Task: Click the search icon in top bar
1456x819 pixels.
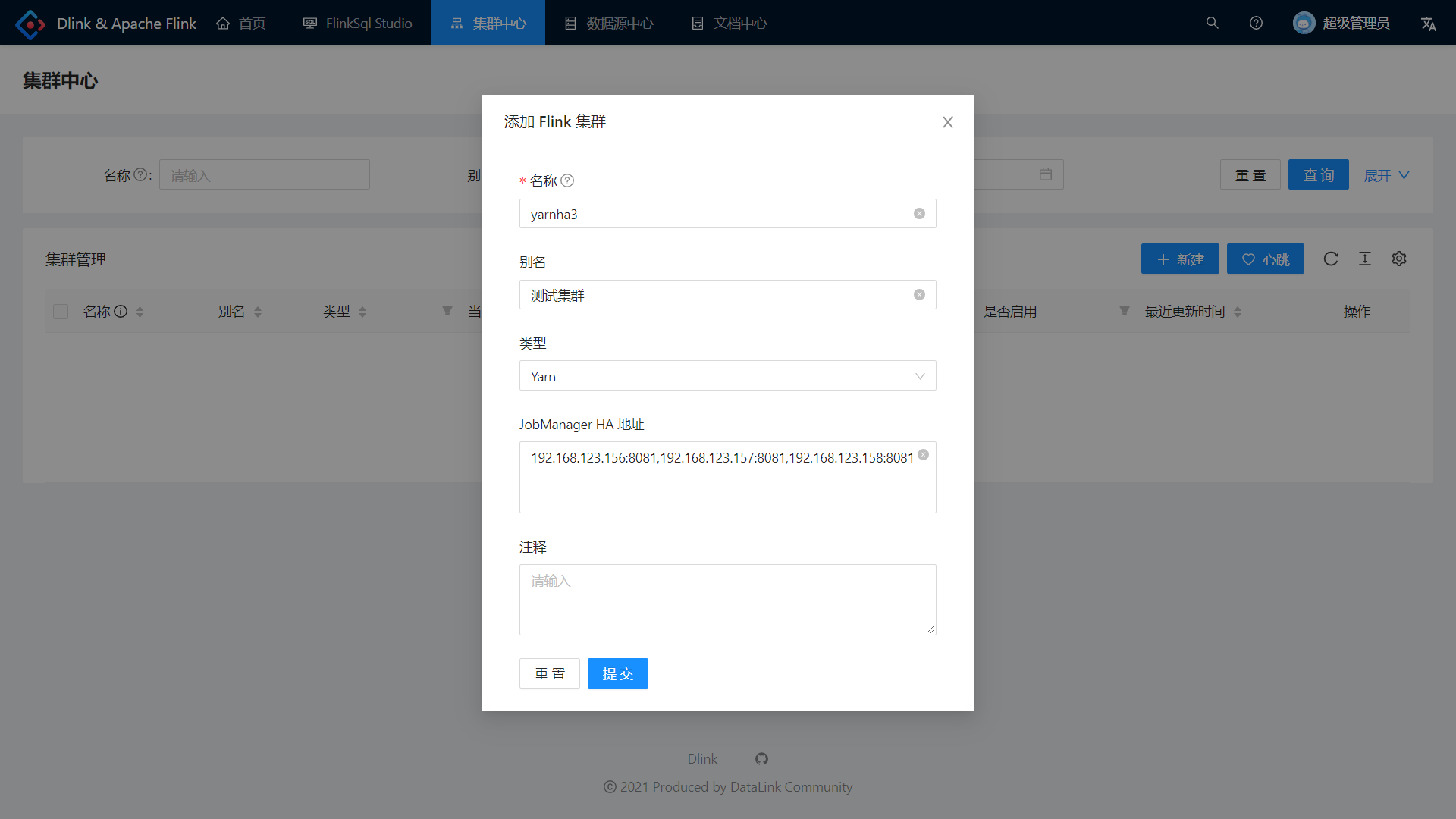Action: pyautogui.click(x=1212, y=24)
